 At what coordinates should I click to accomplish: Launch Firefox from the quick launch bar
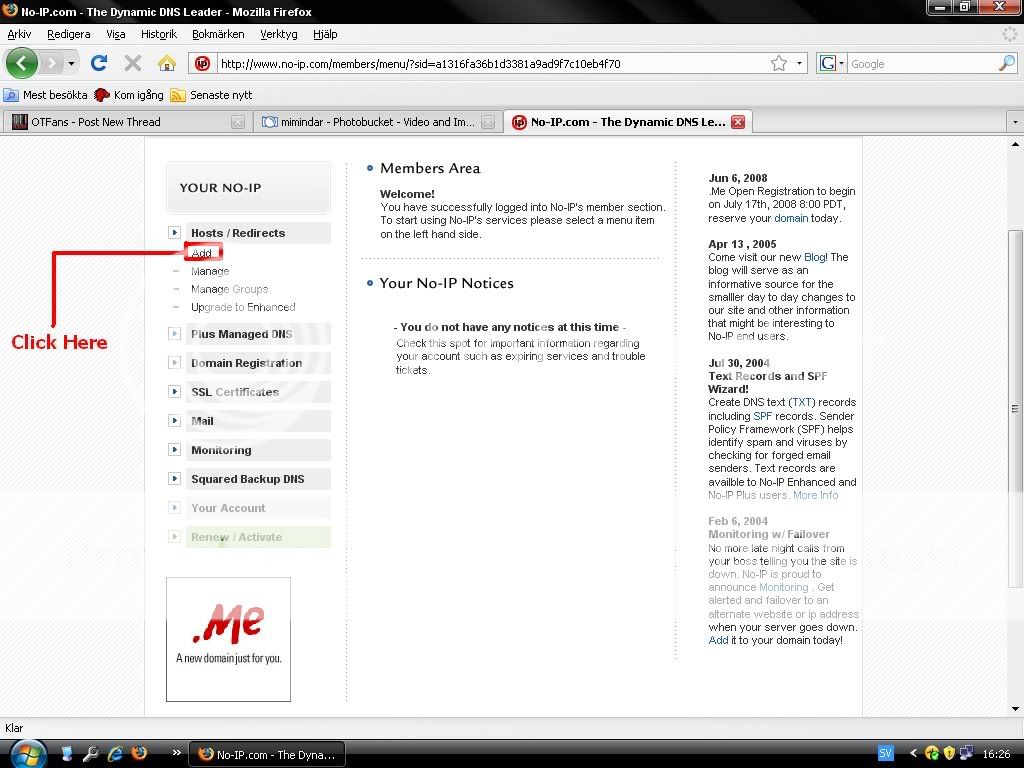click(x=139, y=754)
